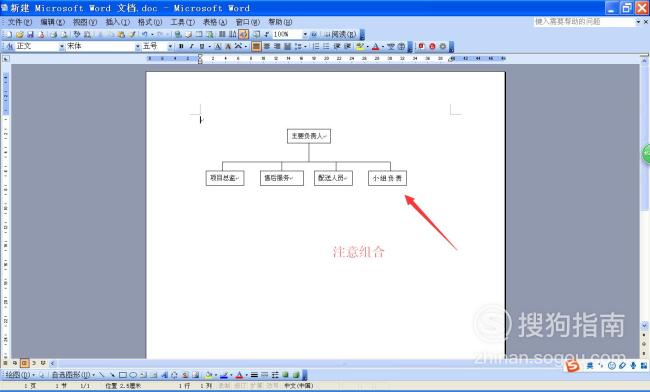
Task: Switch to Print Layout view button
Action: click(24, 363)
